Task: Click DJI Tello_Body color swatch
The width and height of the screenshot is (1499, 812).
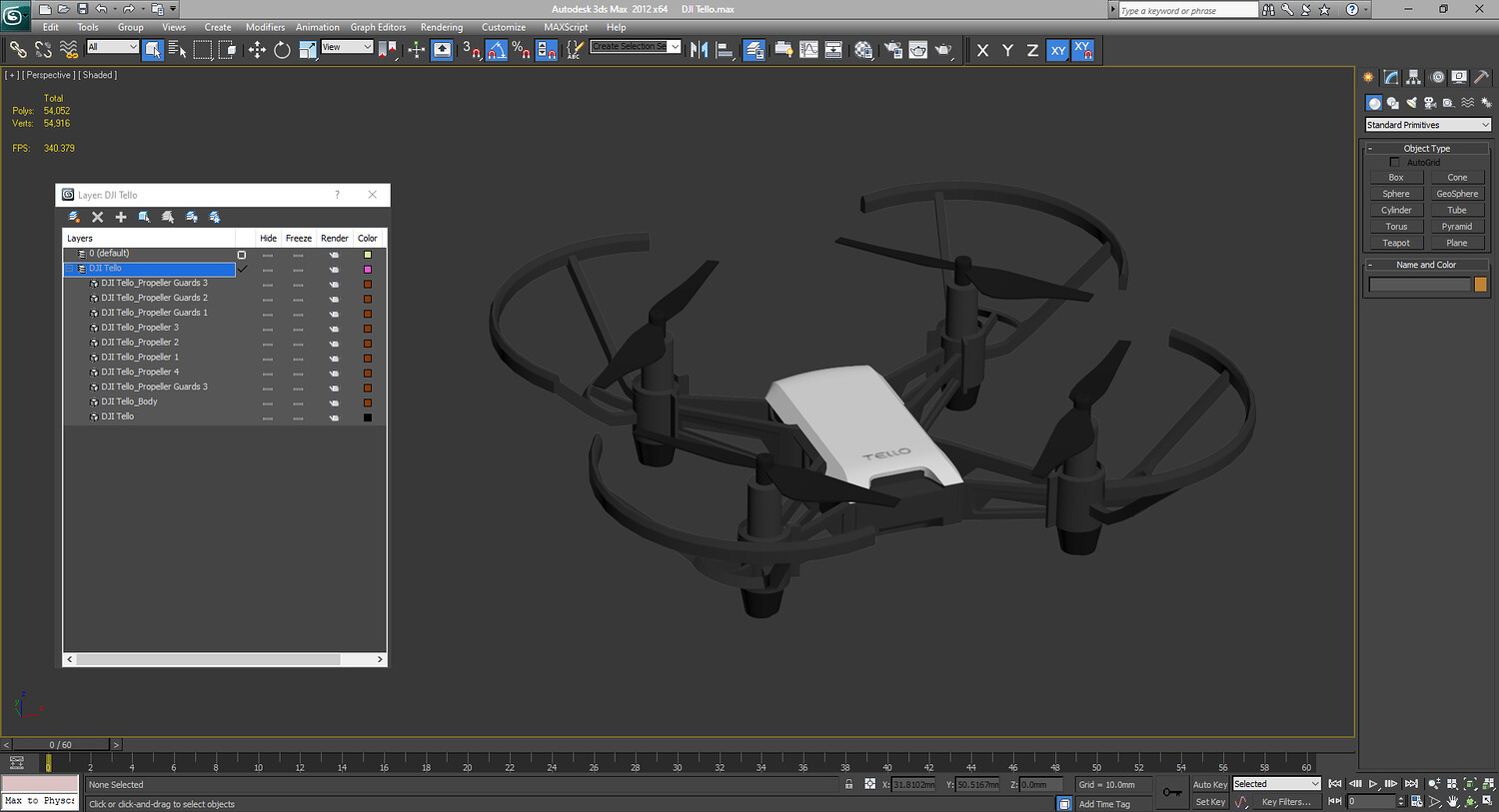Action: (x=368, y=403)
